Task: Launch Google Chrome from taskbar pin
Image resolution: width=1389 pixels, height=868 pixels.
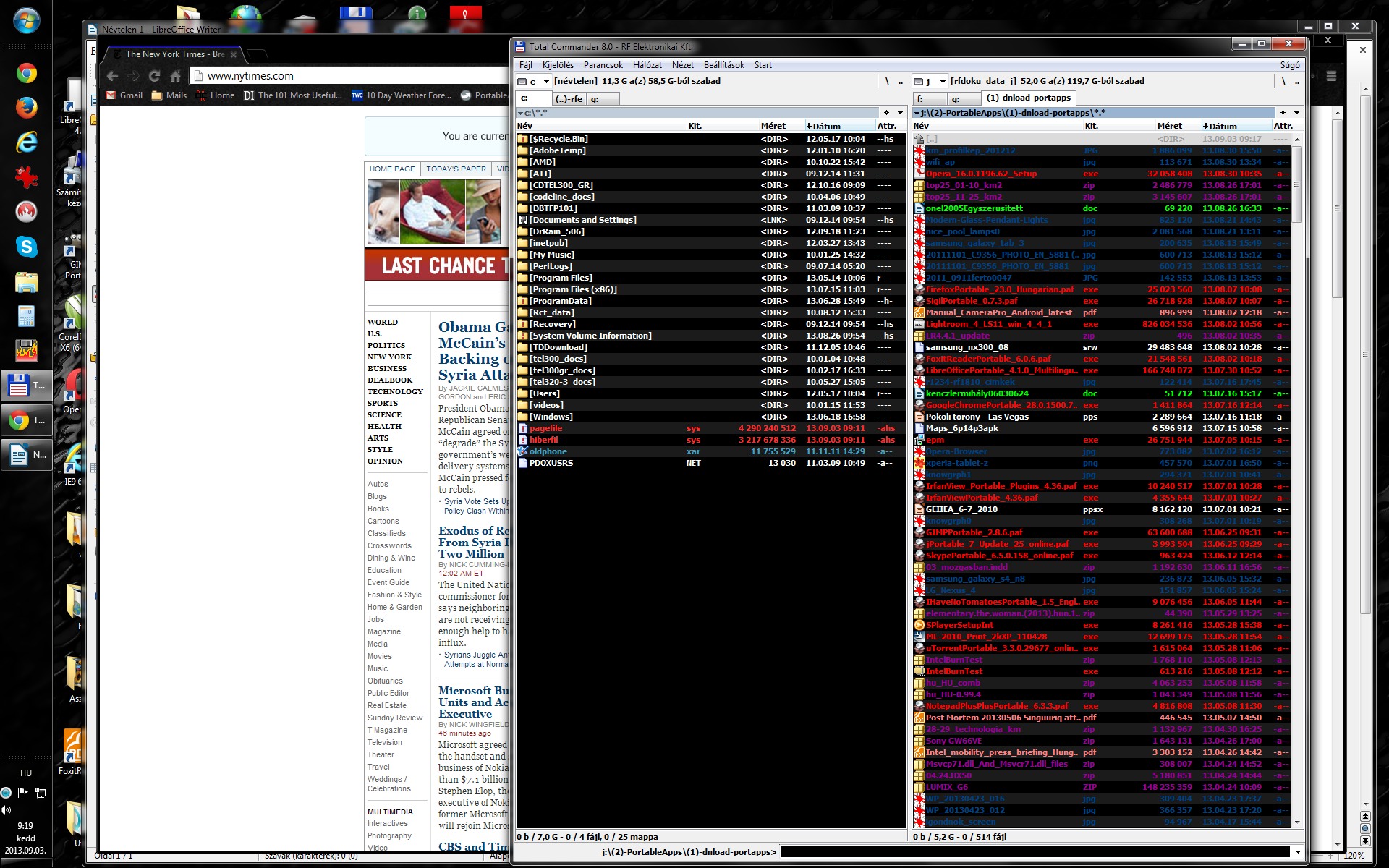Action: tap(27, 73)
